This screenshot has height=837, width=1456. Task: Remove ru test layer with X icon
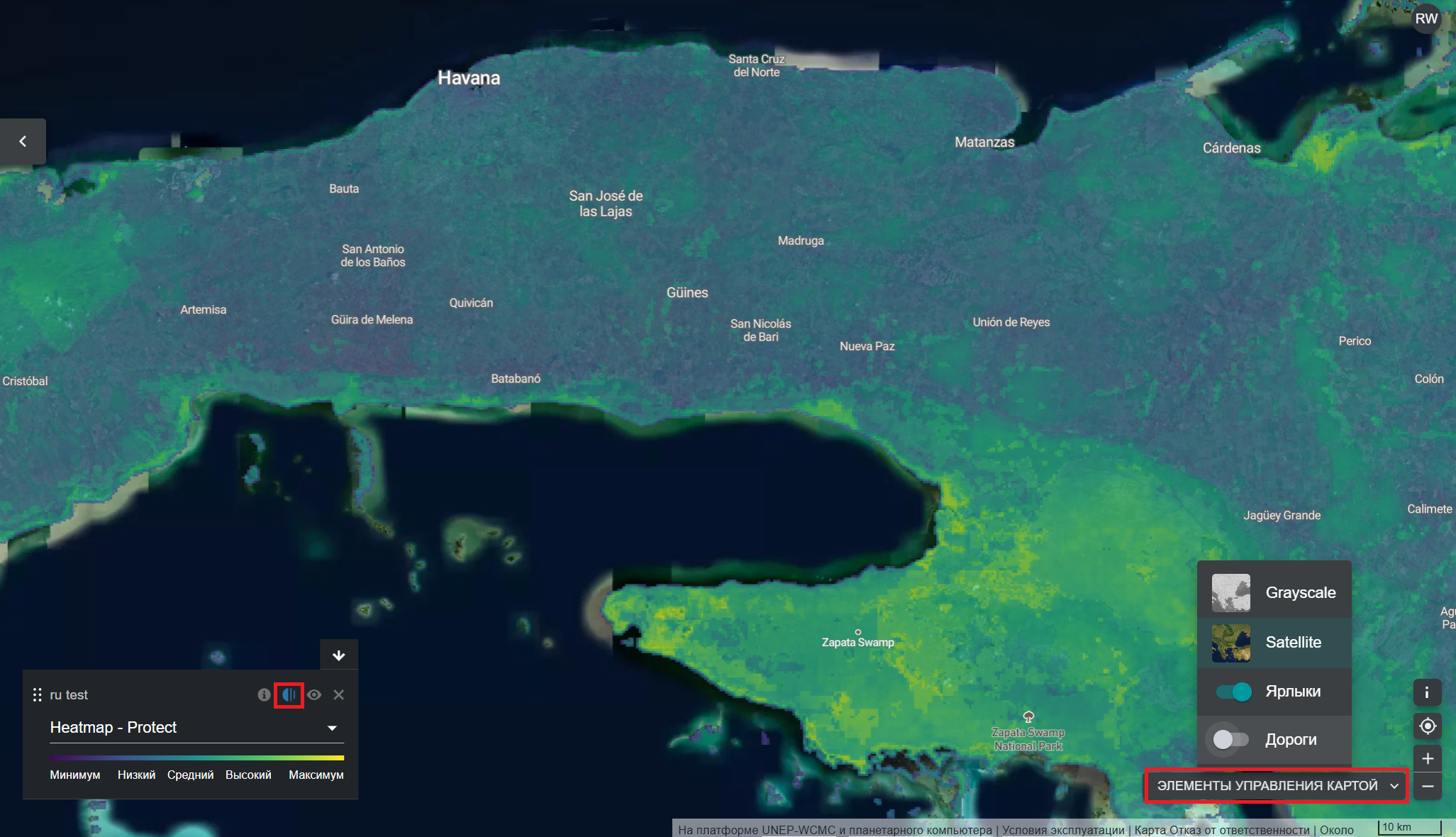[339, 695]
